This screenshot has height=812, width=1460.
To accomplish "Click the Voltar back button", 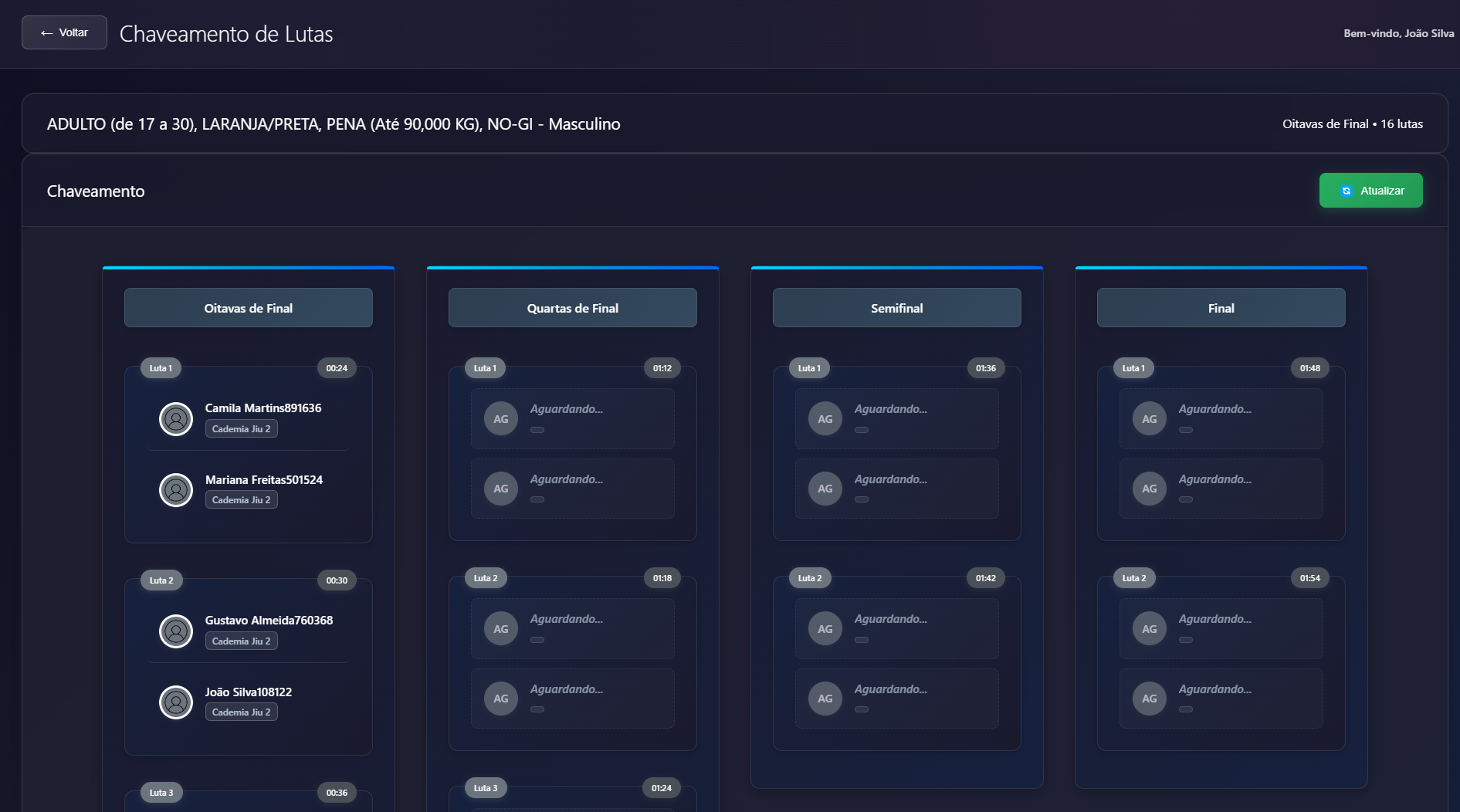I will point(64,32).
